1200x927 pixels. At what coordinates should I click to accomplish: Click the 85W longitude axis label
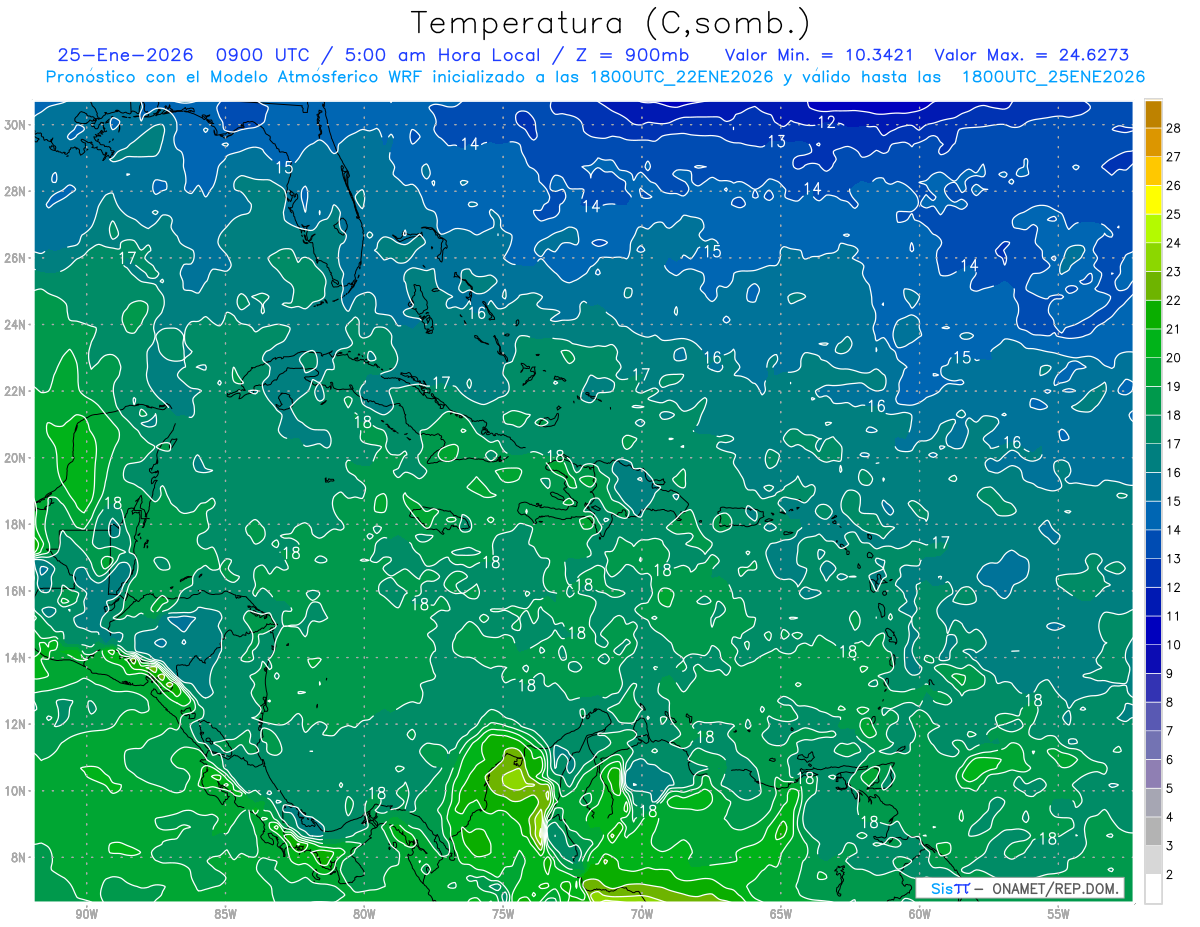tap(226, 914)
